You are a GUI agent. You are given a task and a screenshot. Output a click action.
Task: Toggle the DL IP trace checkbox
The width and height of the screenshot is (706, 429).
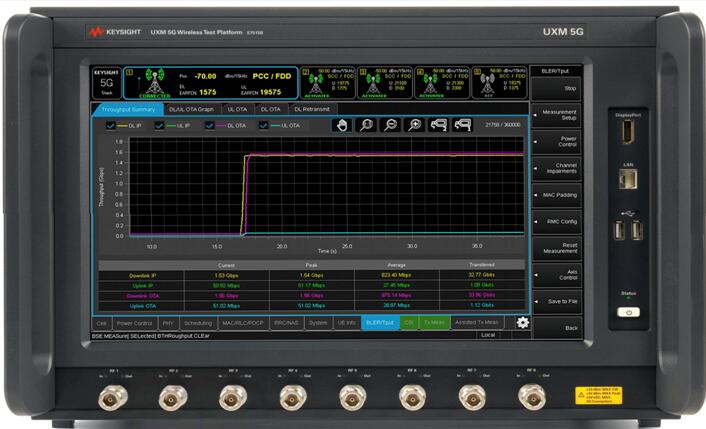pyautogui.click(x=111, y=126)
